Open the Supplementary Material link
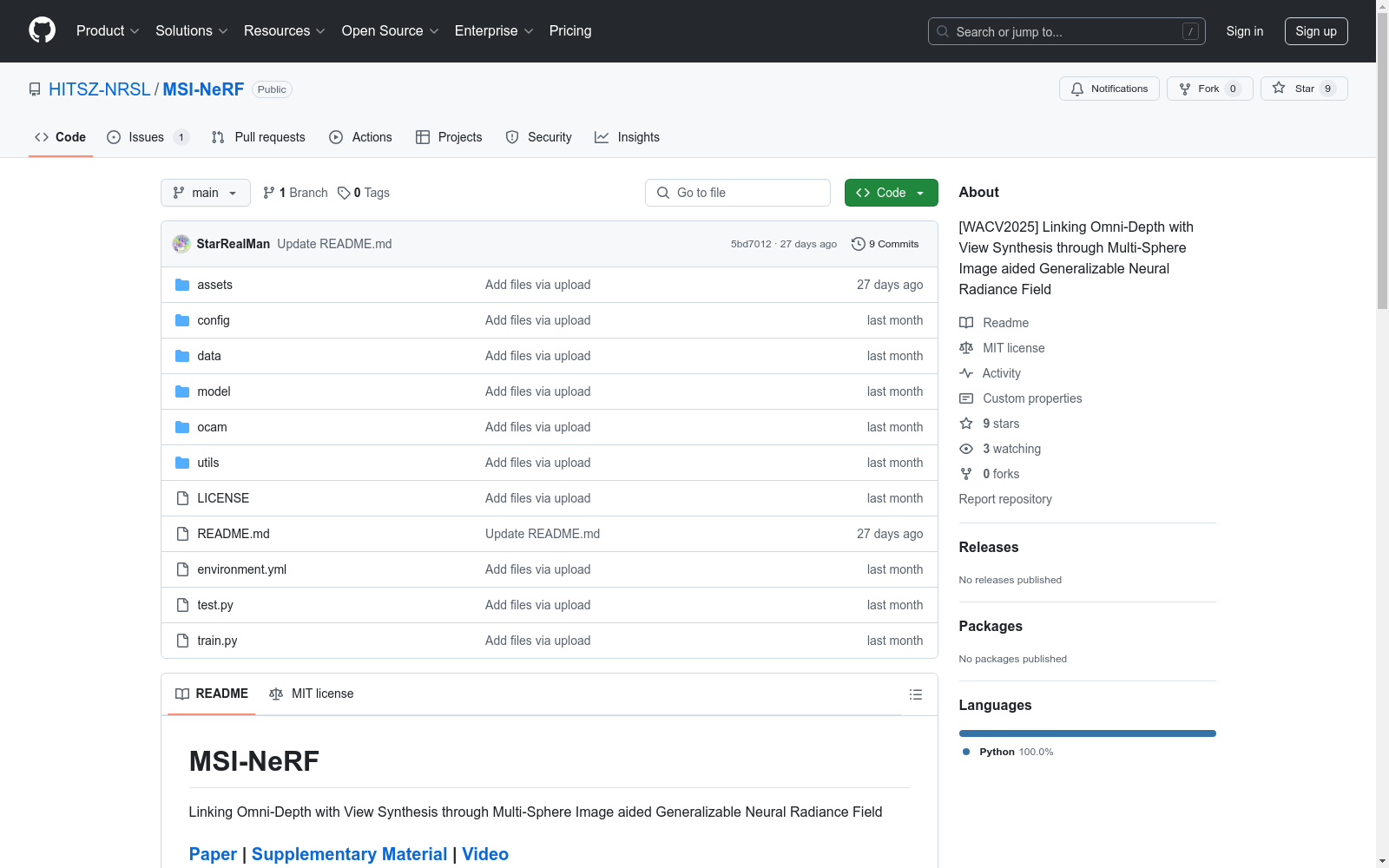 (x=349, y=854)
